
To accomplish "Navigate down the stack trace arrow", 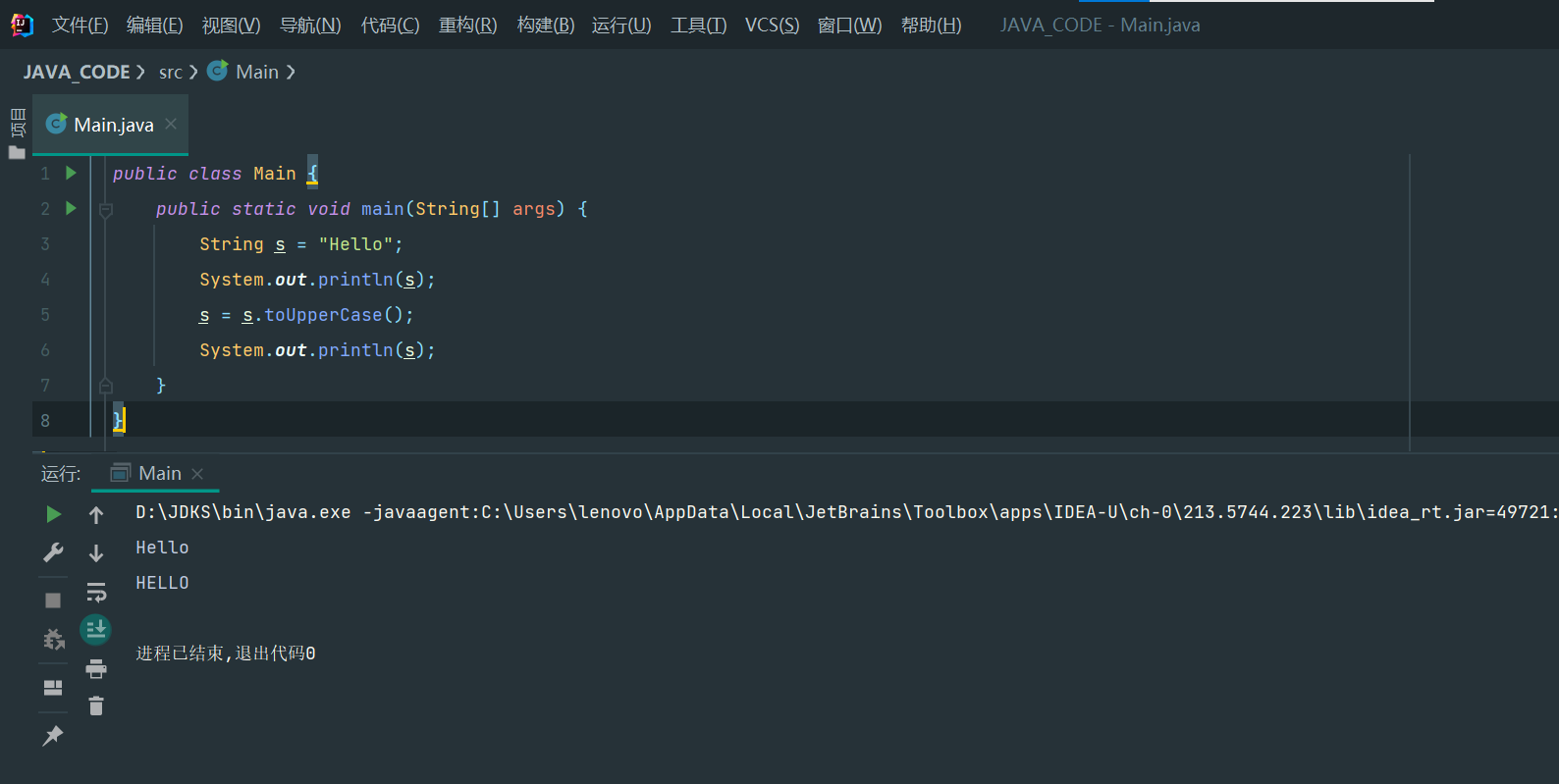I will pos(96,553).
